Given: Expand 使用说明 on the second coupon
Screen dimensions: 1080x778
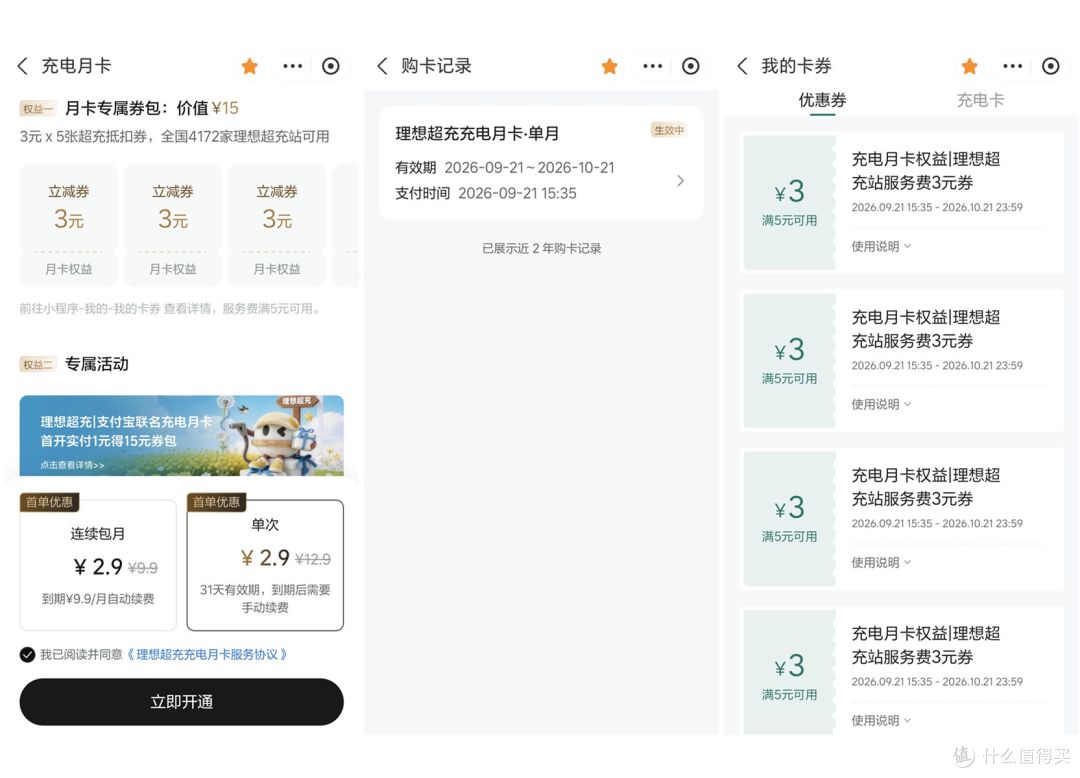Looking at the screenshot, I should tap(881, 404).
